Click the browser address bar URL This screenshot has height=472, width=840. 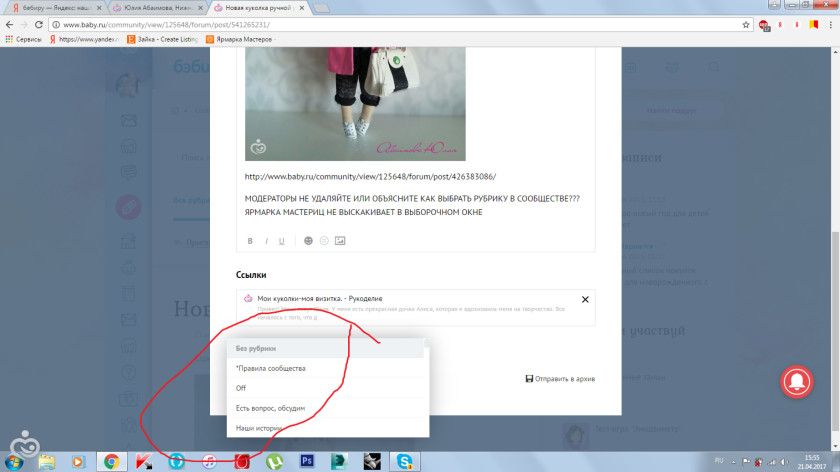(x=300, y=24)
